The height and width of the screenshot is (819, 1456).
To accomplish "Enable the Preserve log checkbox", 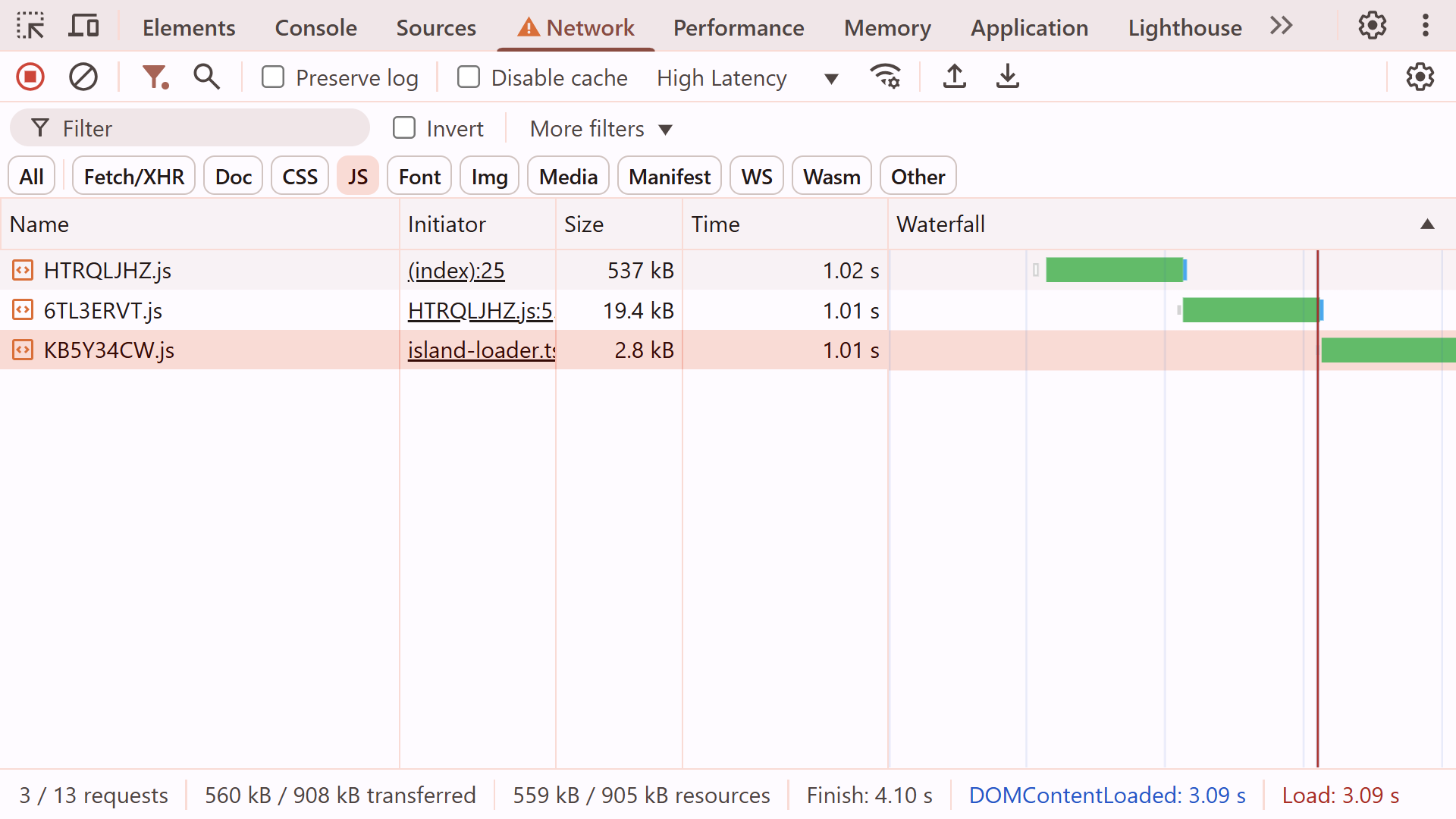I will 273,77.
